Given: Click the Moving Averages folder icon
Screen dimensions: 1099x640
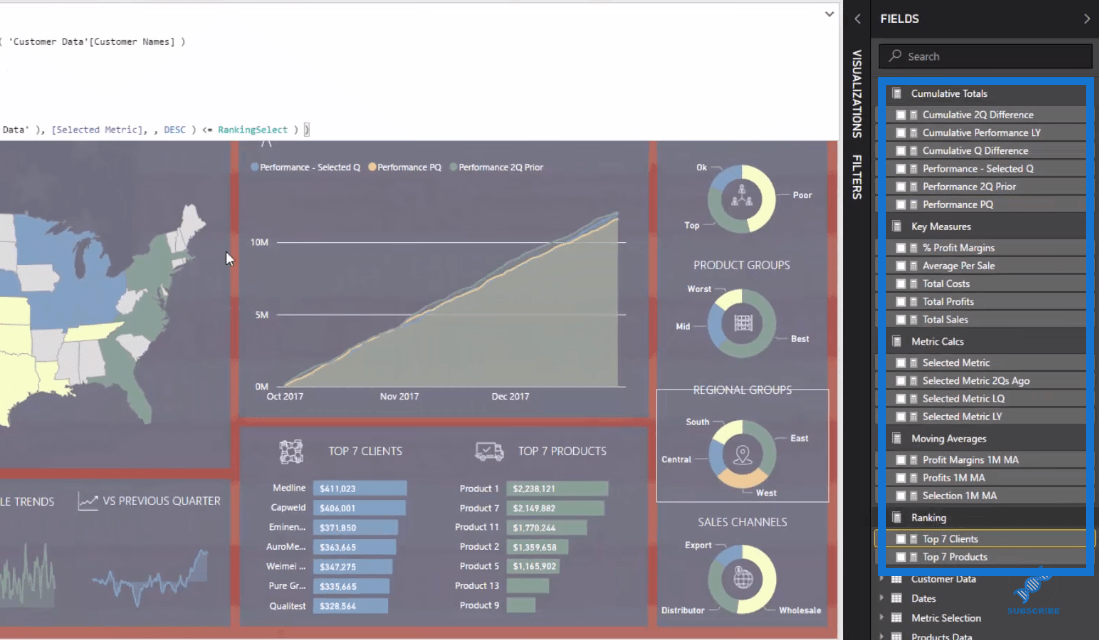Looking at the screenshot, I should point(896,438).
